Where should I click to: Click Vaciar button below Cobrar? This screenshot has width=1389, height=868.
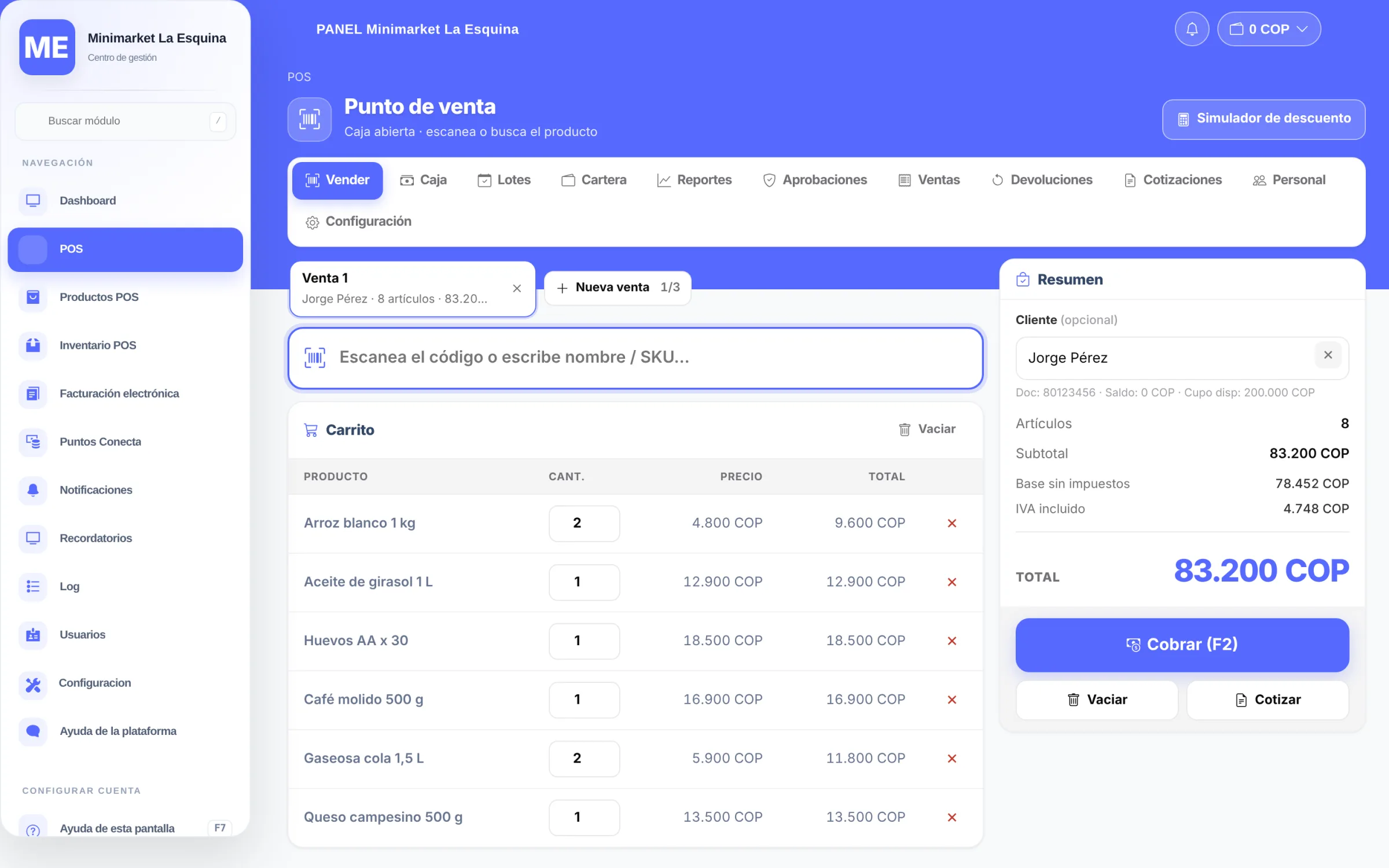click(x=1097, y=700)
